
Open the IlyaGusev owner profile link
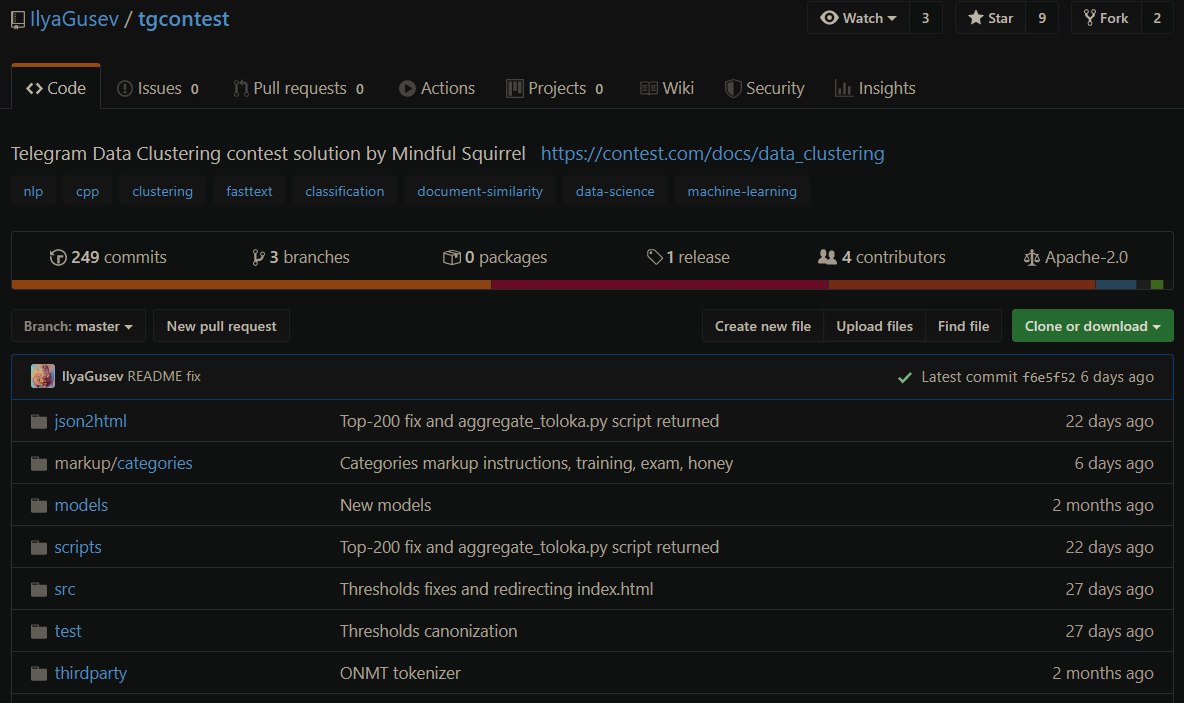click(x=75, y=19)
